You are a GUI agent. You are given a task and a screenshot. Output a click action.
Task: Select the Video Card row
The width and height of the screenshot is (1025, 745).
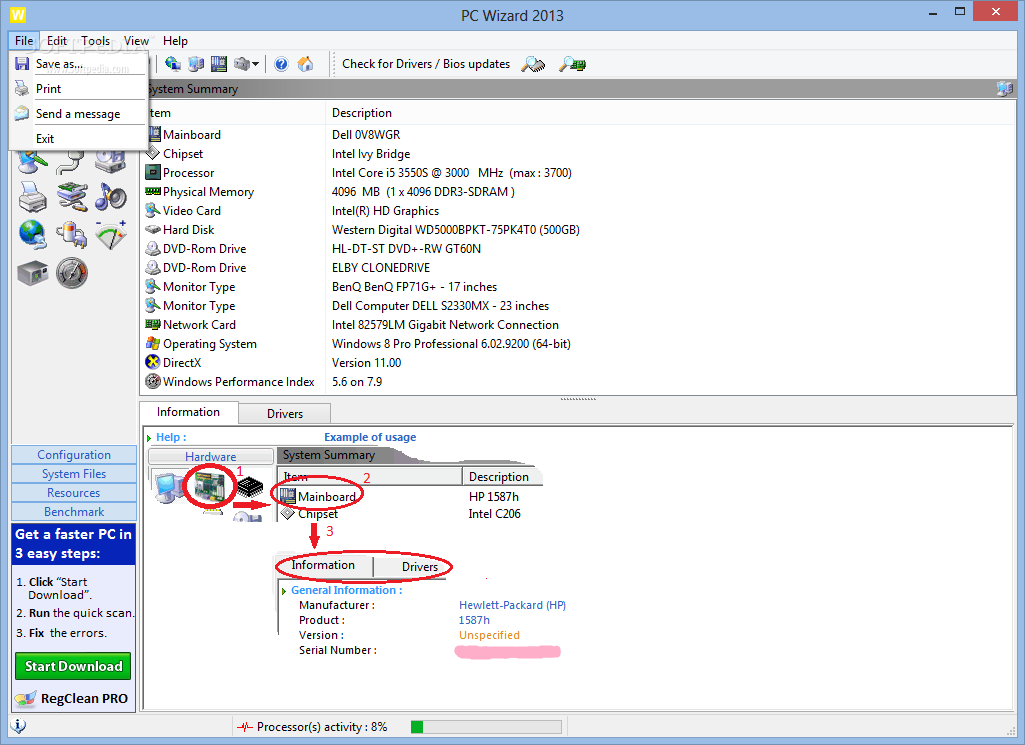click(579, 210)
